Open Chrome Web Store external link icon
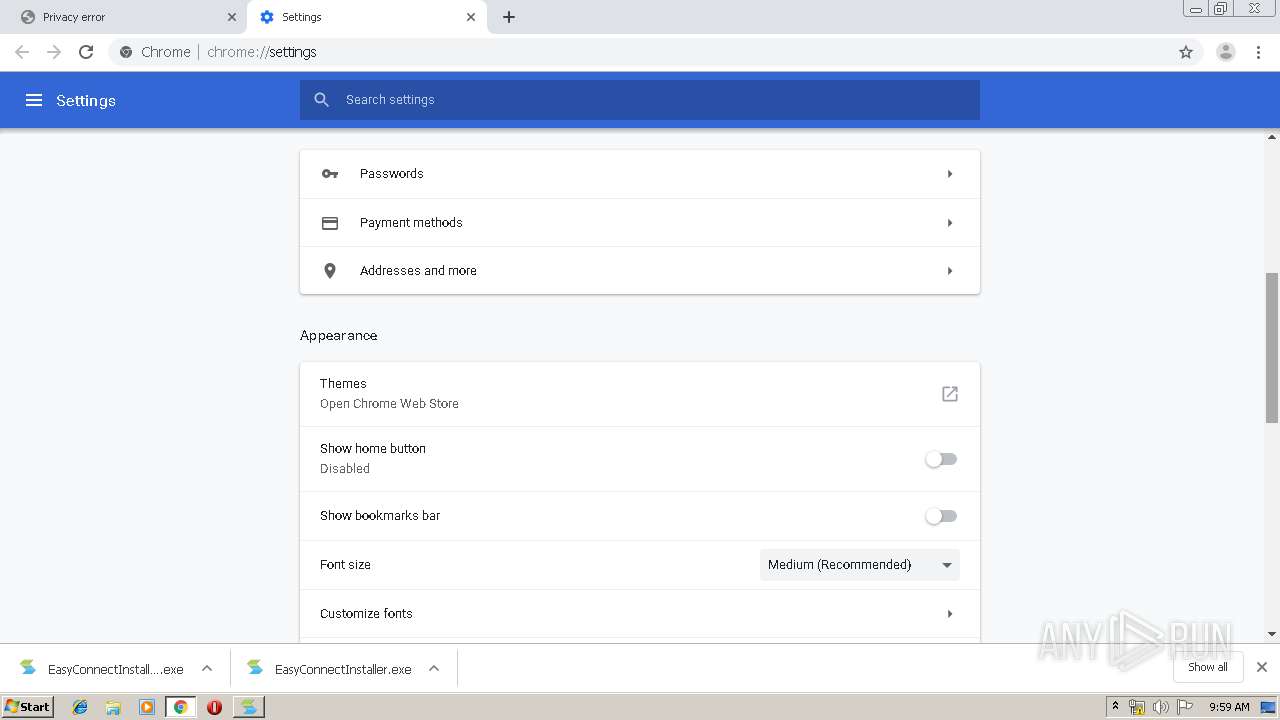The width and height of the screenshot is (1280, 720). point(950,394)
